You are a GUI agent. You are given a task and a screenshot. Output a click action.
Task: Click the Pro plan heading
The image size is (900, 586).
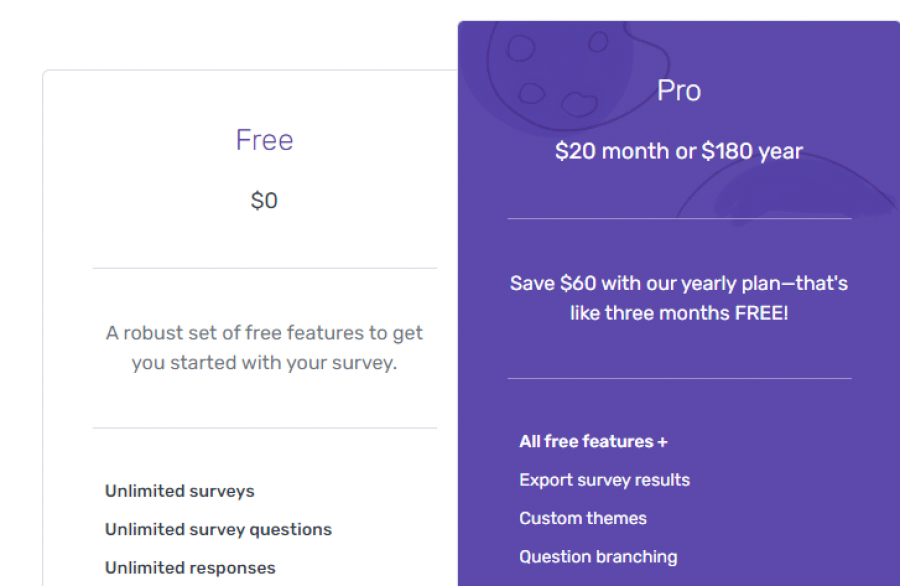pyautogui.click(x=679, y=91)
